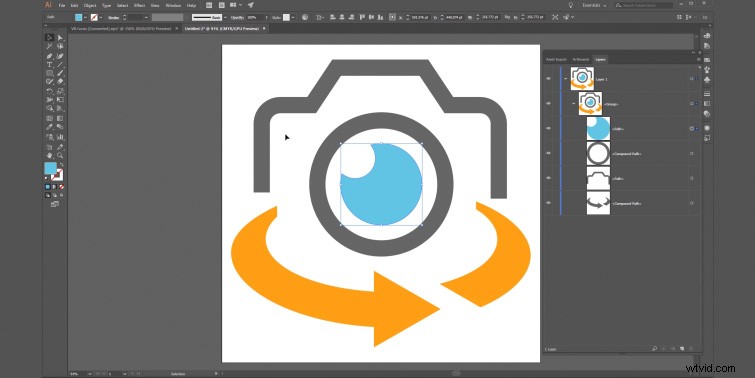Open the Stroke panel in the dock
The height and width of the screenshot is (378, 755).
707,93
